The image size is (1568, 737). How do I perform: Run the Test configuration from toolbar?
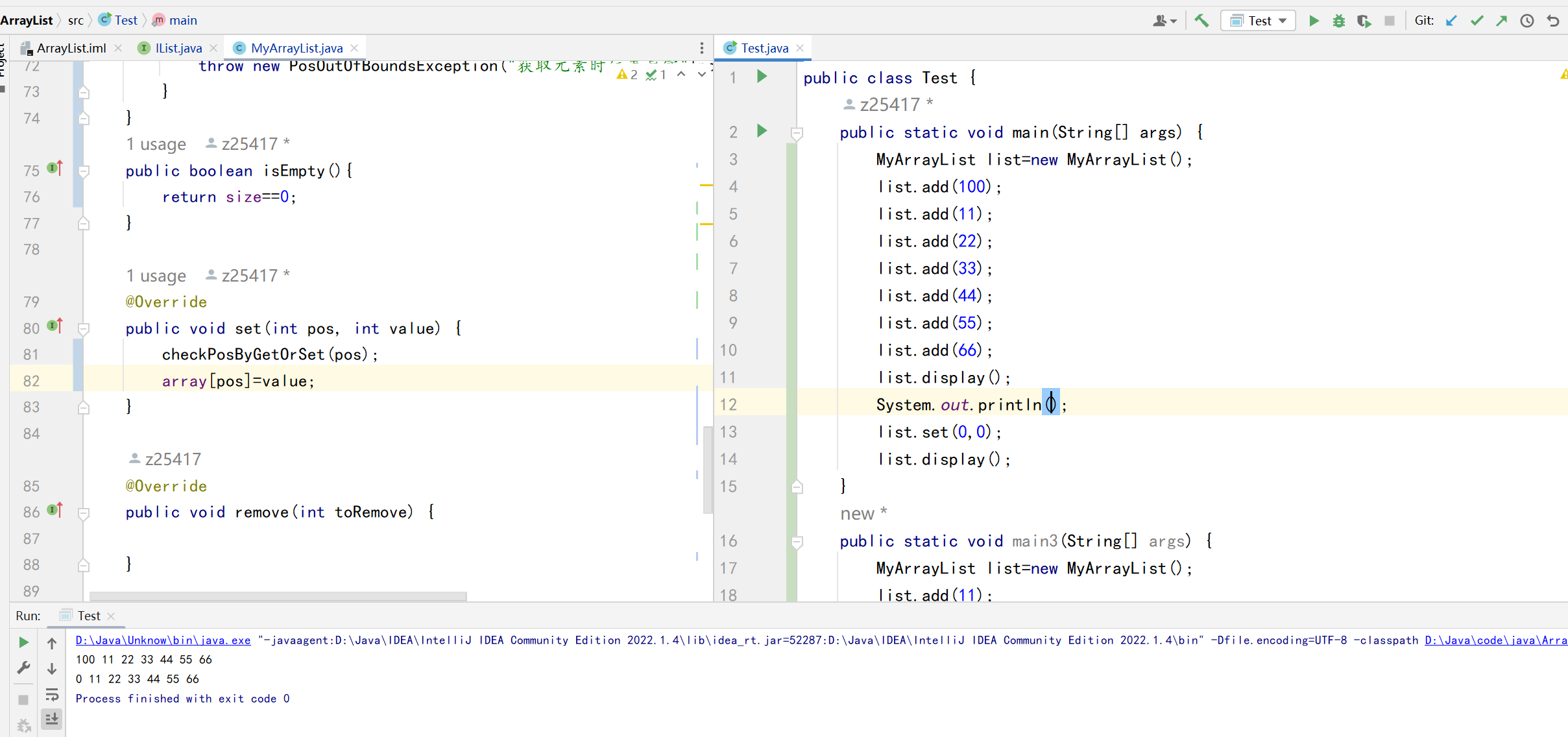[1314, 21]
